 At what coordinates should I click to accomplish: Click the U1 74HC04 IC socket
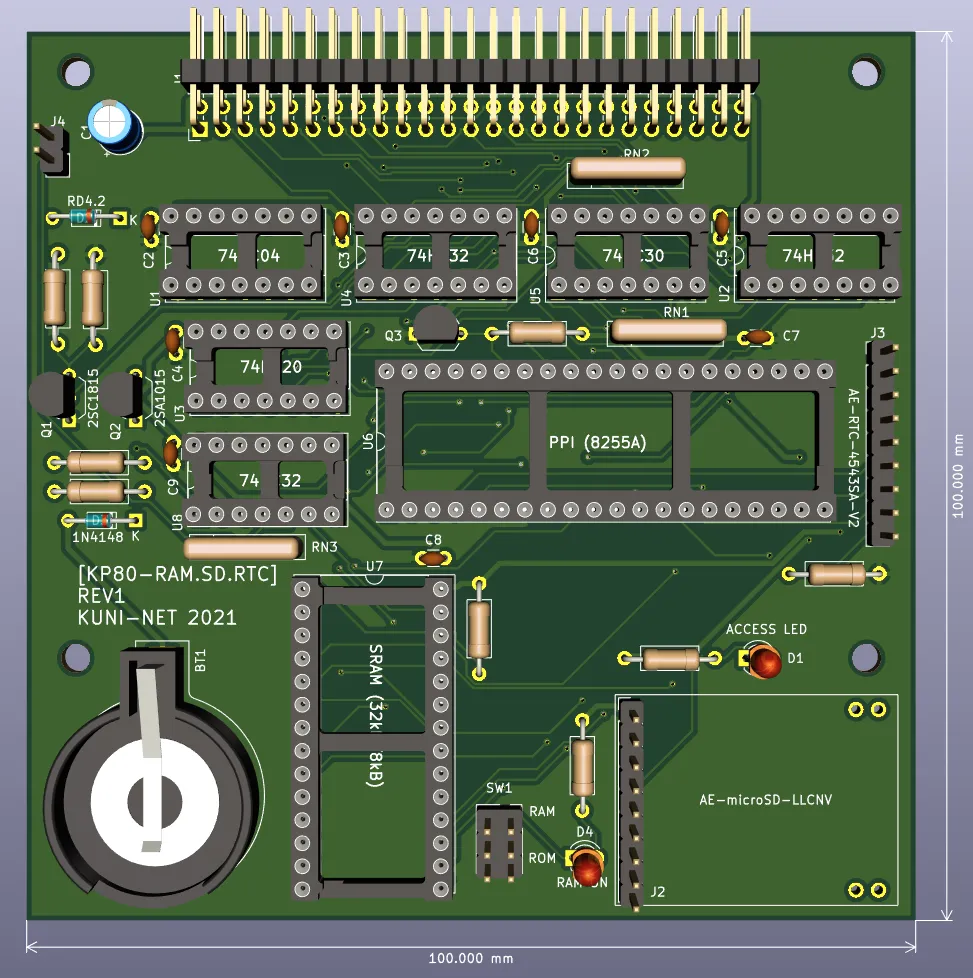click(241, 252)
